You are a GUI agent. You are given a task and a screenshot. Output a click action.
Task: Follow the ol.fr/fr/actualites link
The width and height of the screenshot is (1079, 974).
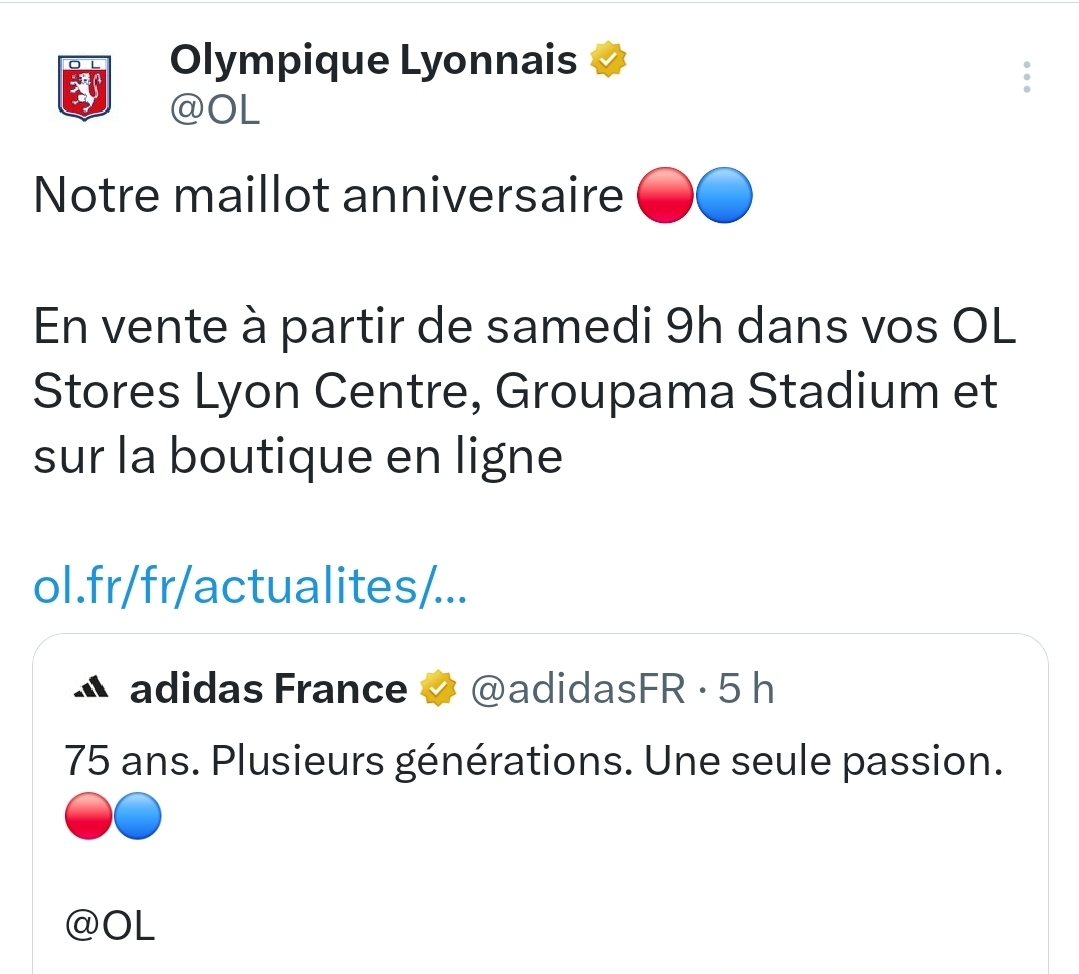coord(250,586)
